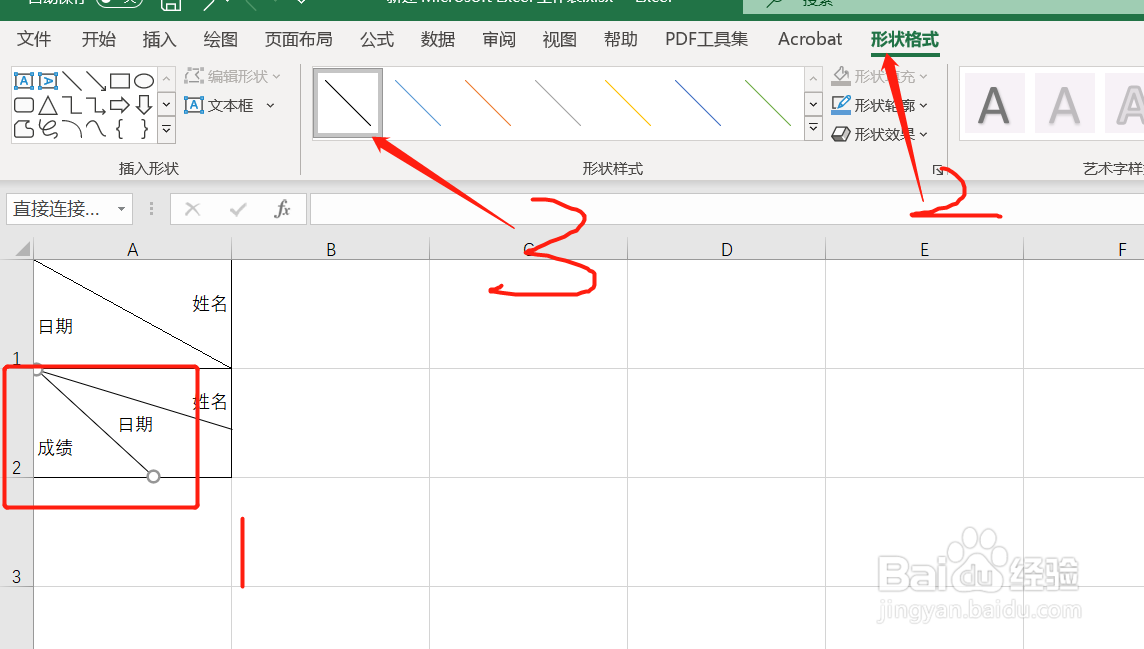Image resolution: width=1144 pixels, height=649 pixels.
Task: Open the Name Box dropdown arrow
Action: click(x=121, y=209)
